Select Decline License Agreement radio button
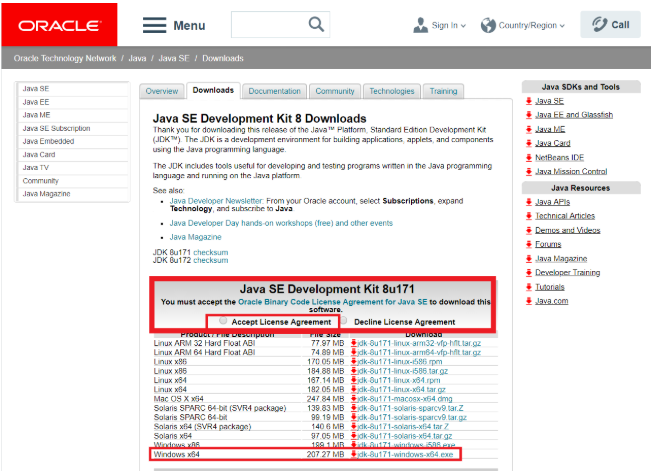652x476 pixels. click(x=343, y=321)
